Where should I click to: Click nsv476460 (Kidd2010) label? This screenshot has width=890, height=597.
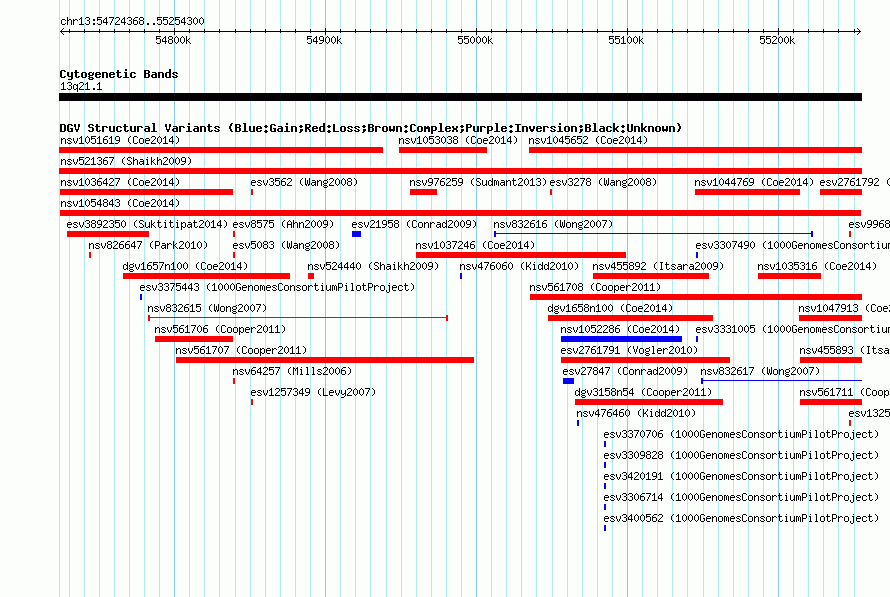tap(636, 413)
